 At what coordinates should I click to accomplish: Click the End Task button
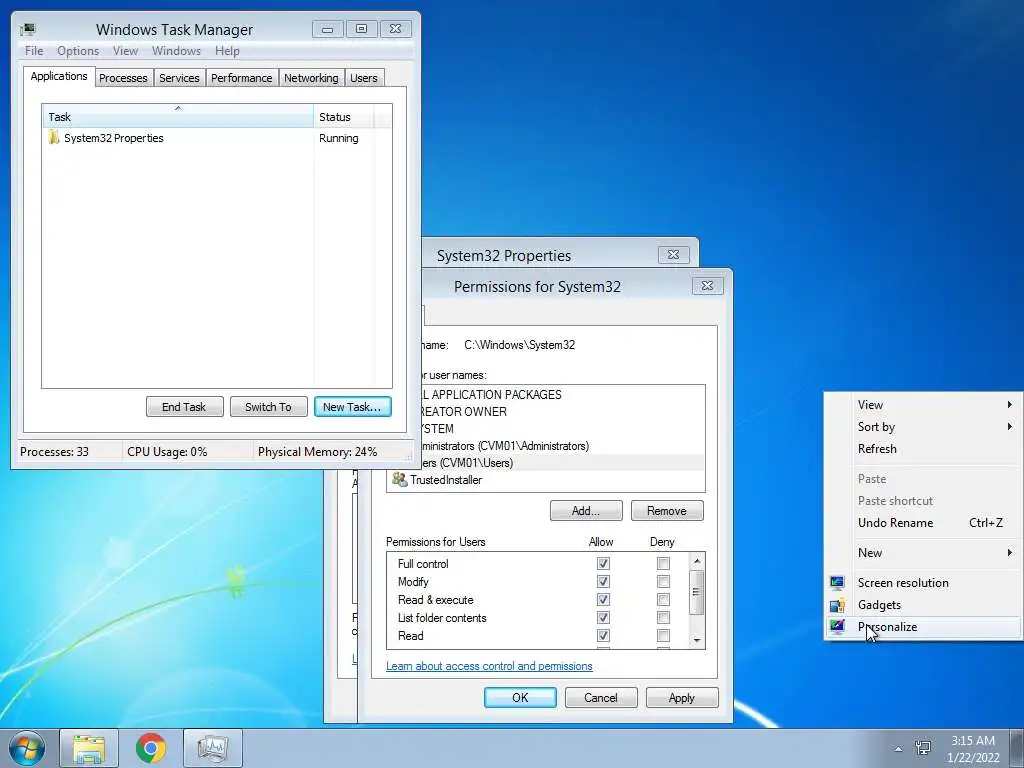coord(184,407)
